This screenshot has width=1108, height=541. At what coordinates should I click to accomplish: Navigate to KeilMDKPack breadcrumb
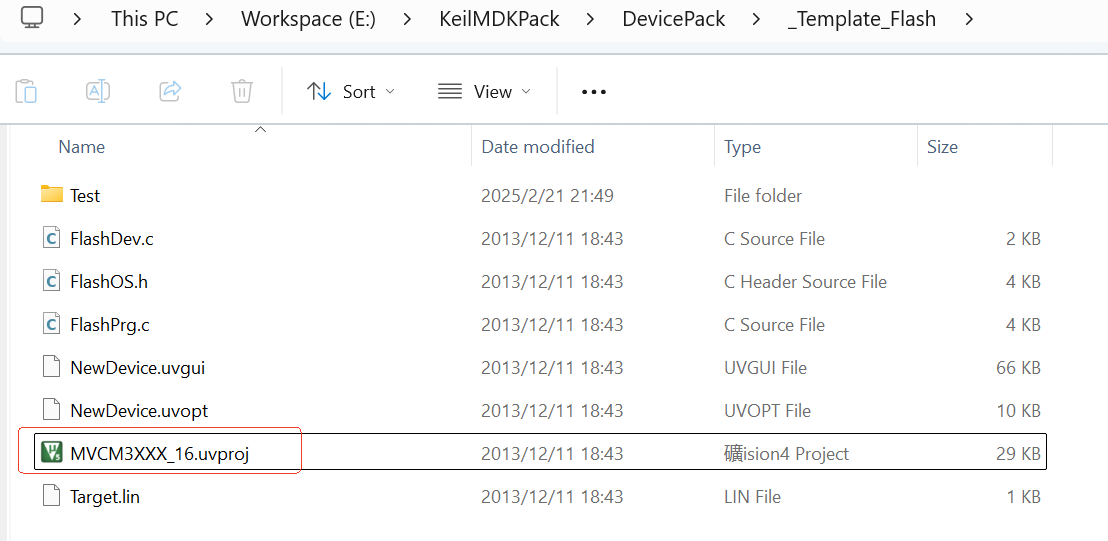(500, 18)
